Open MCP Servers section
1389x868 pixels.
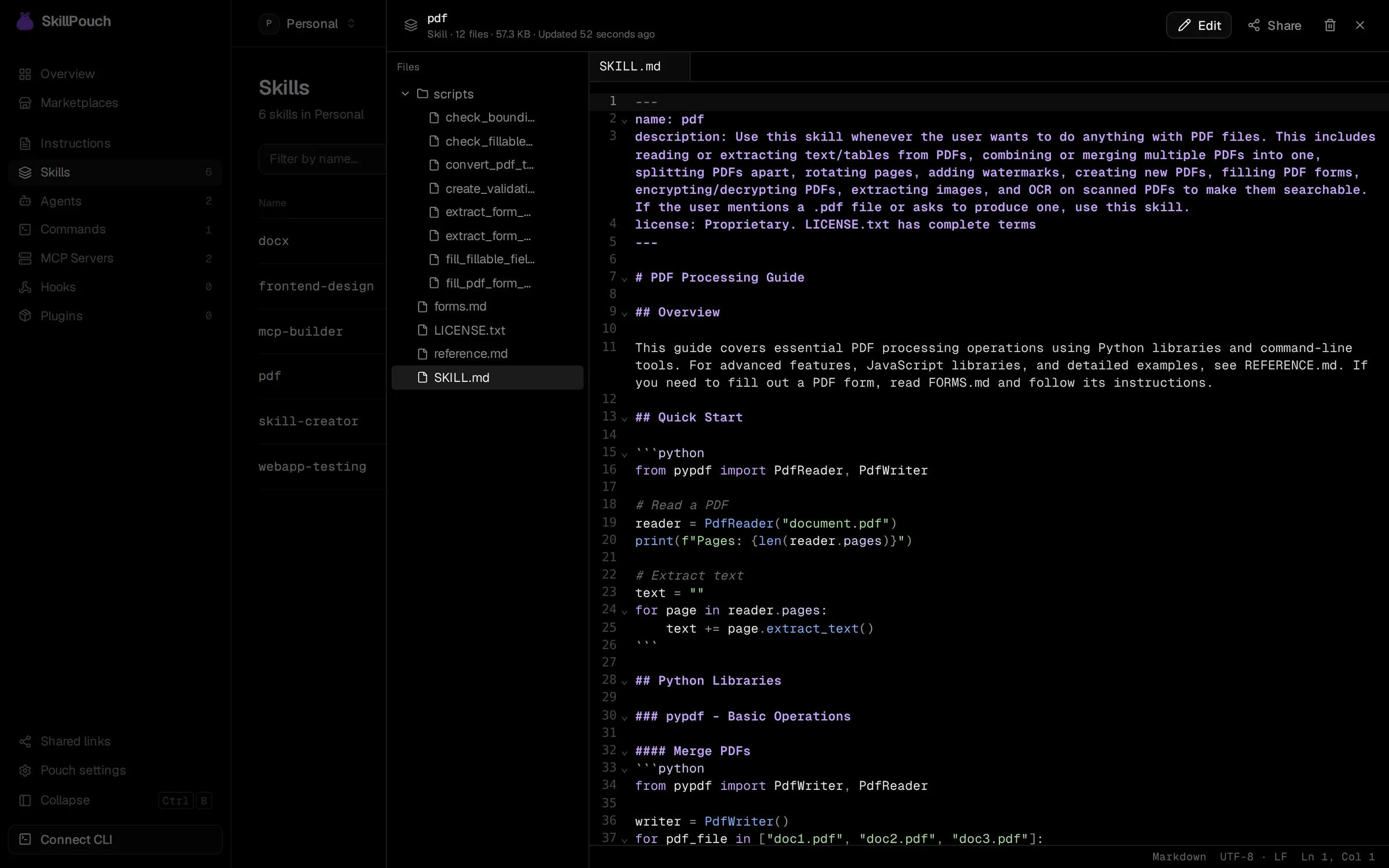click(115, 258)
